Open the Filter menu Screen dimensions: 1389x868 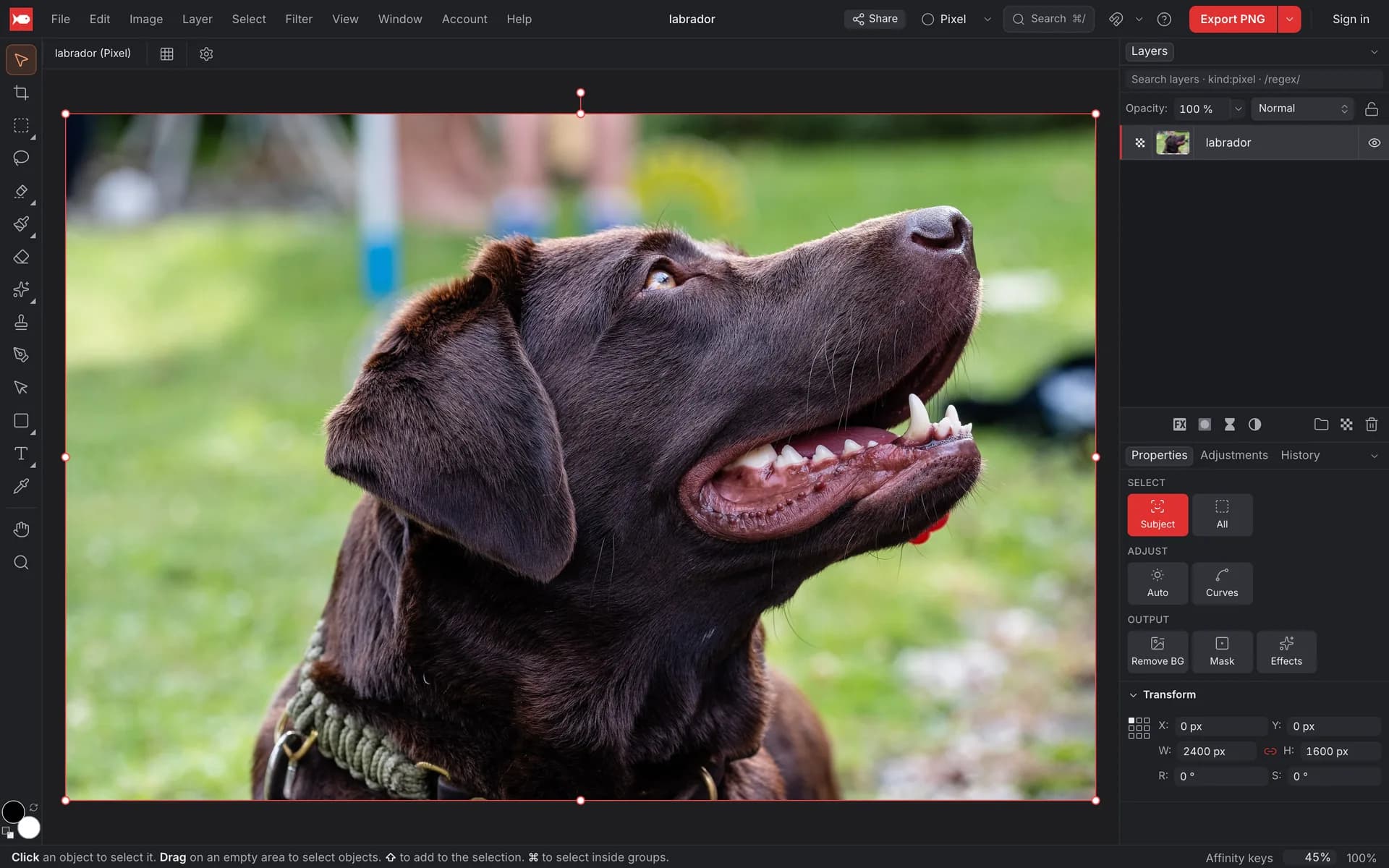[x=299, y=20]
